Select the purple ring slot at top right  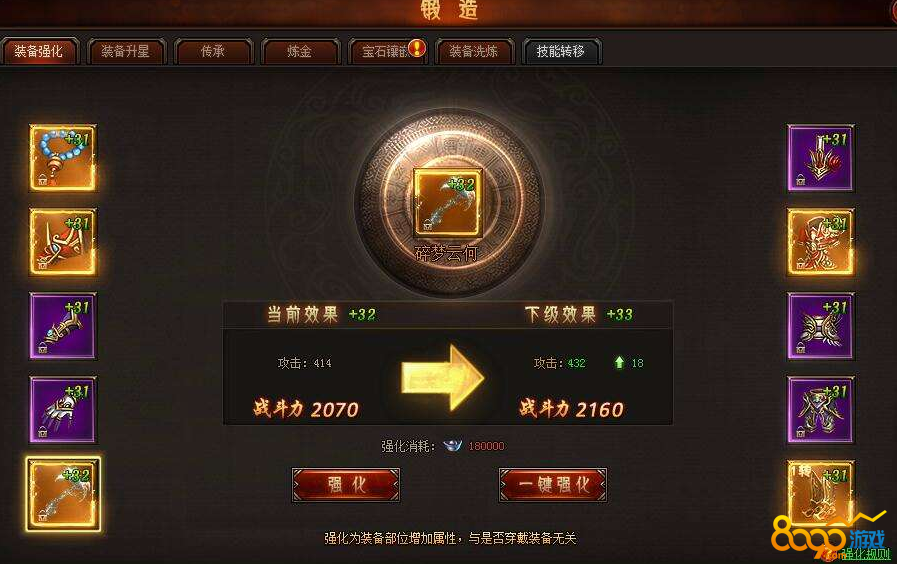point(820,157)
